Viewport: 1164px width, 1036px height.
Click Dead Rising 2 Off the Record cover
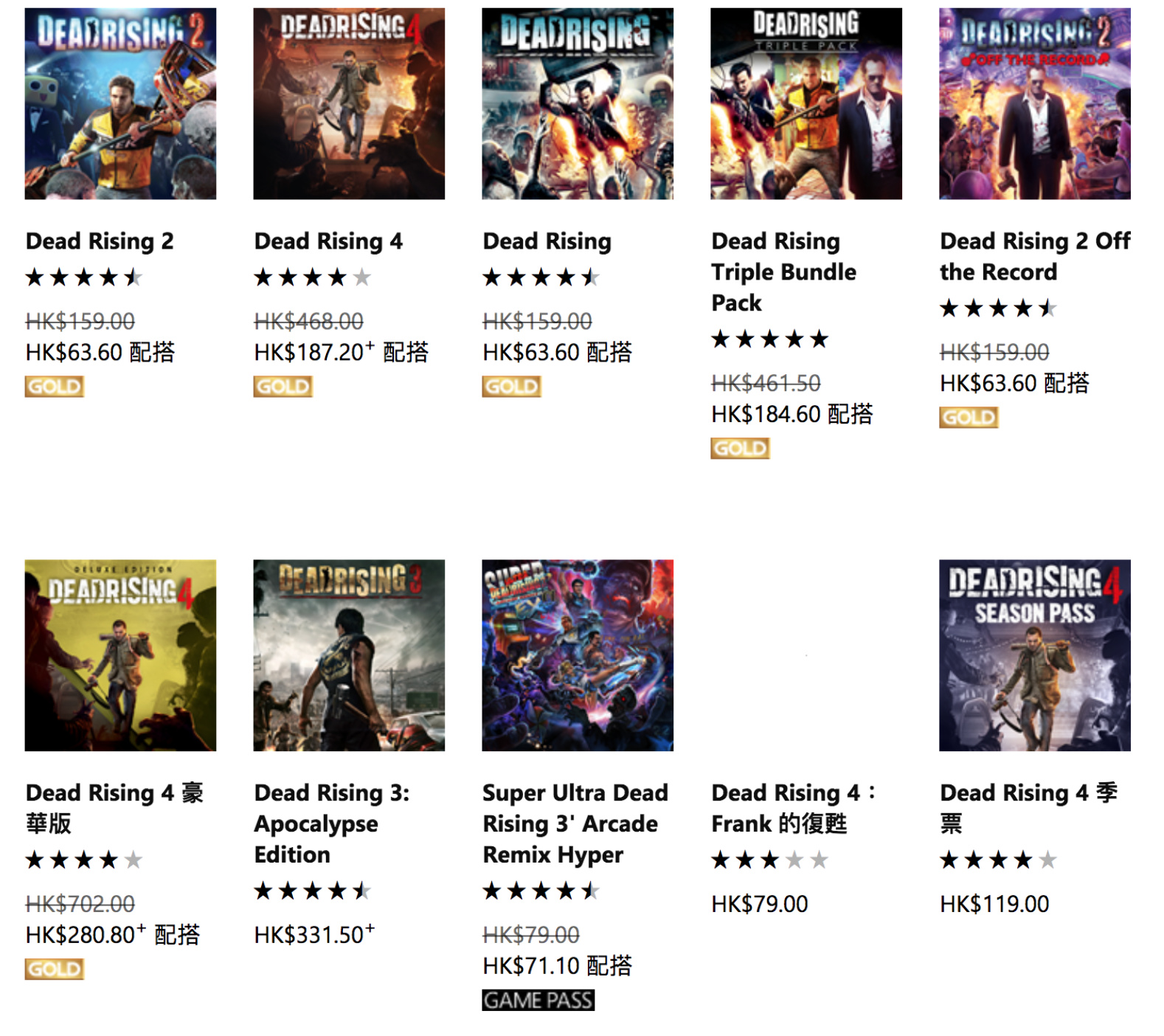1035,103
